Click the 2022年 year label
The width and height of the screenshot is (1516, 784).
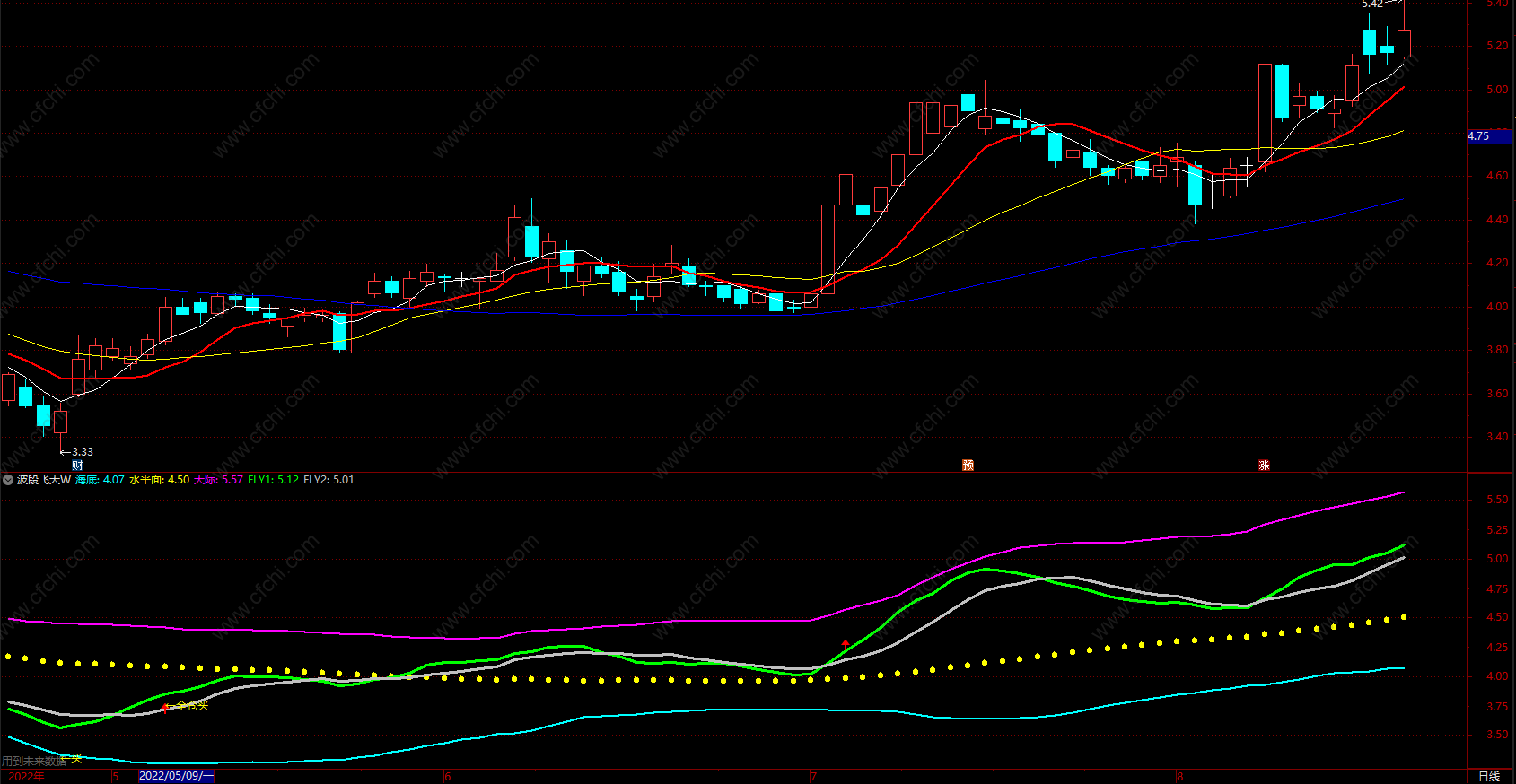(x=26, y=777)
